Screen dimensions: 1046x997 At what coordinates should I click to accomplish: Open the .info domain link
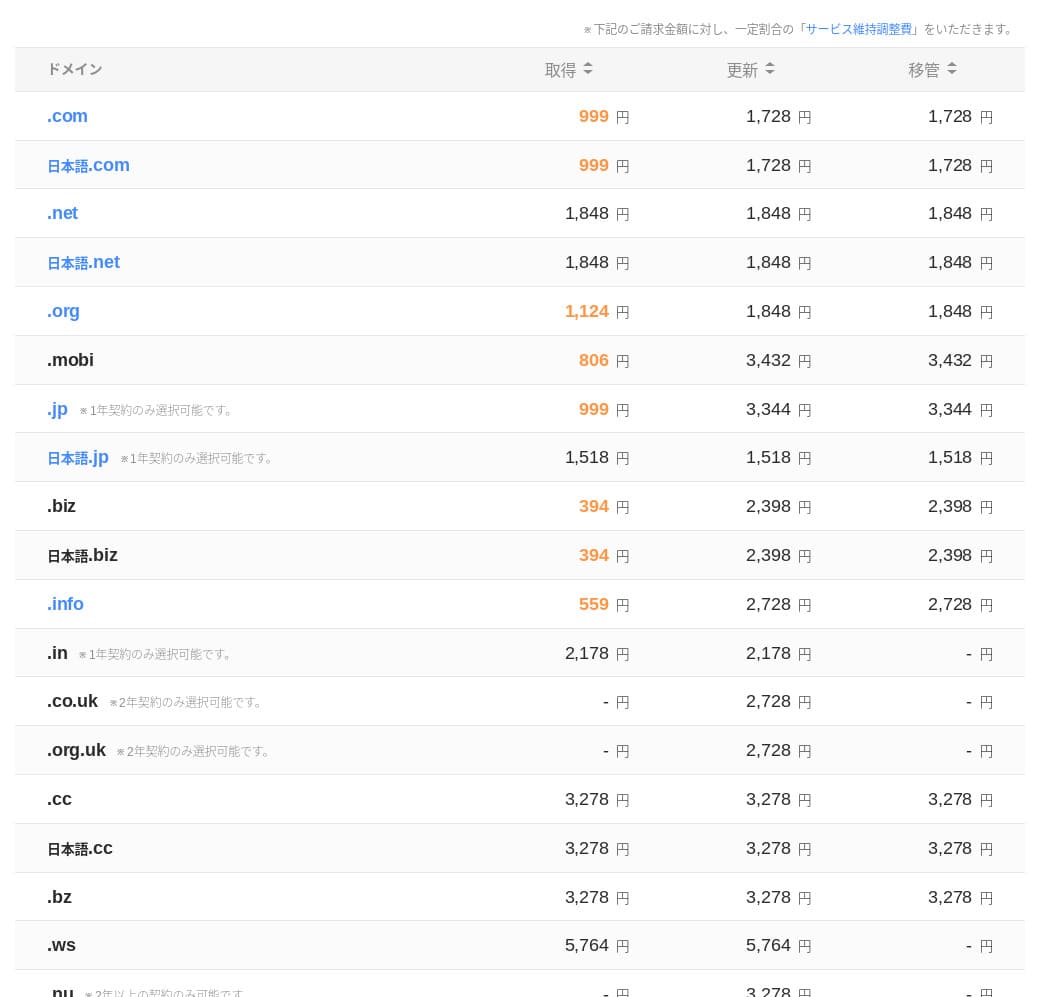(65, 604)
